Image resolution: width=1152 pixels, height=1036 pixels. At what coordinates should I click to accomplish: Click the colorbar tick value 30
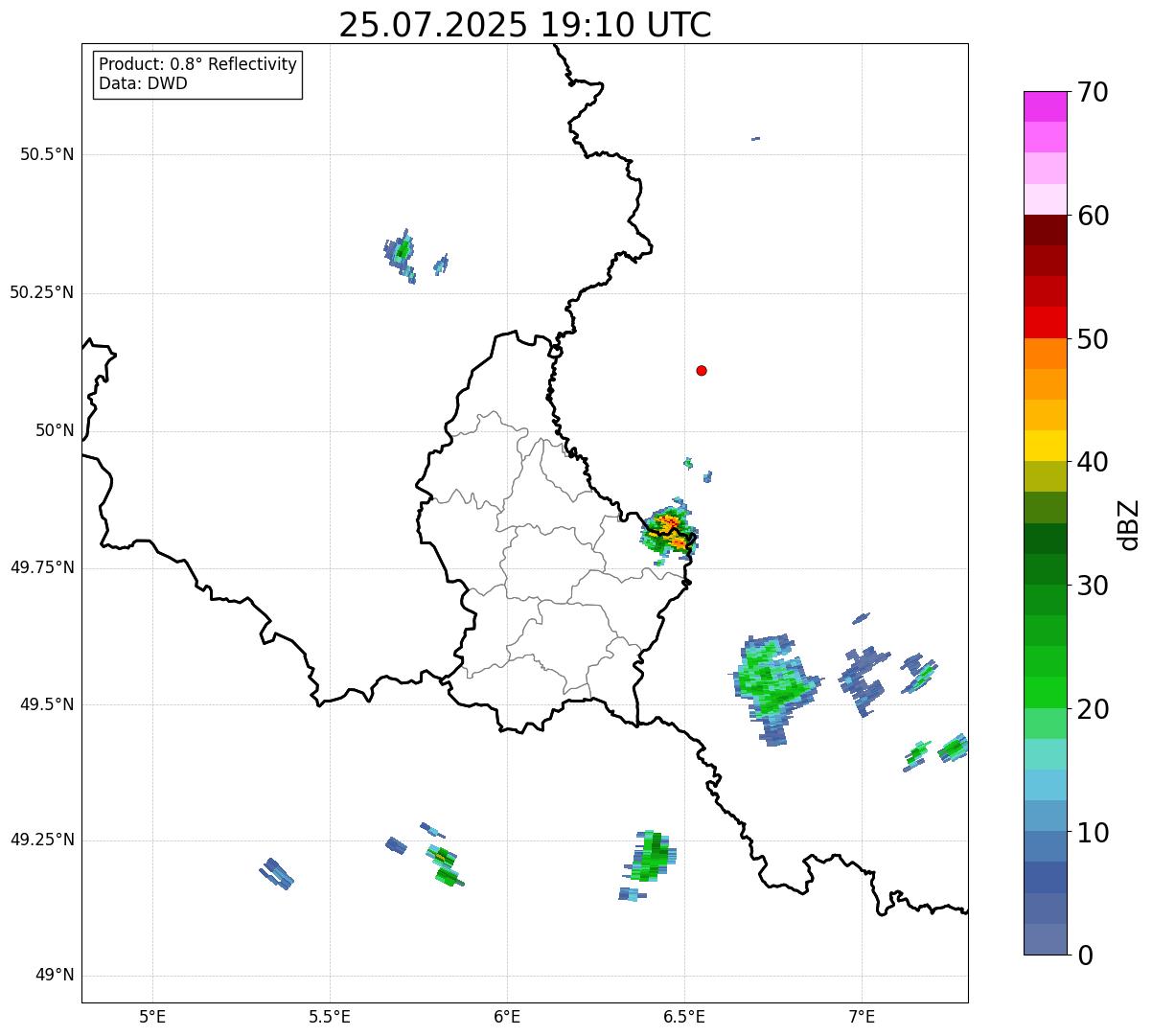pyautogui.click(x=1093, y=586)
